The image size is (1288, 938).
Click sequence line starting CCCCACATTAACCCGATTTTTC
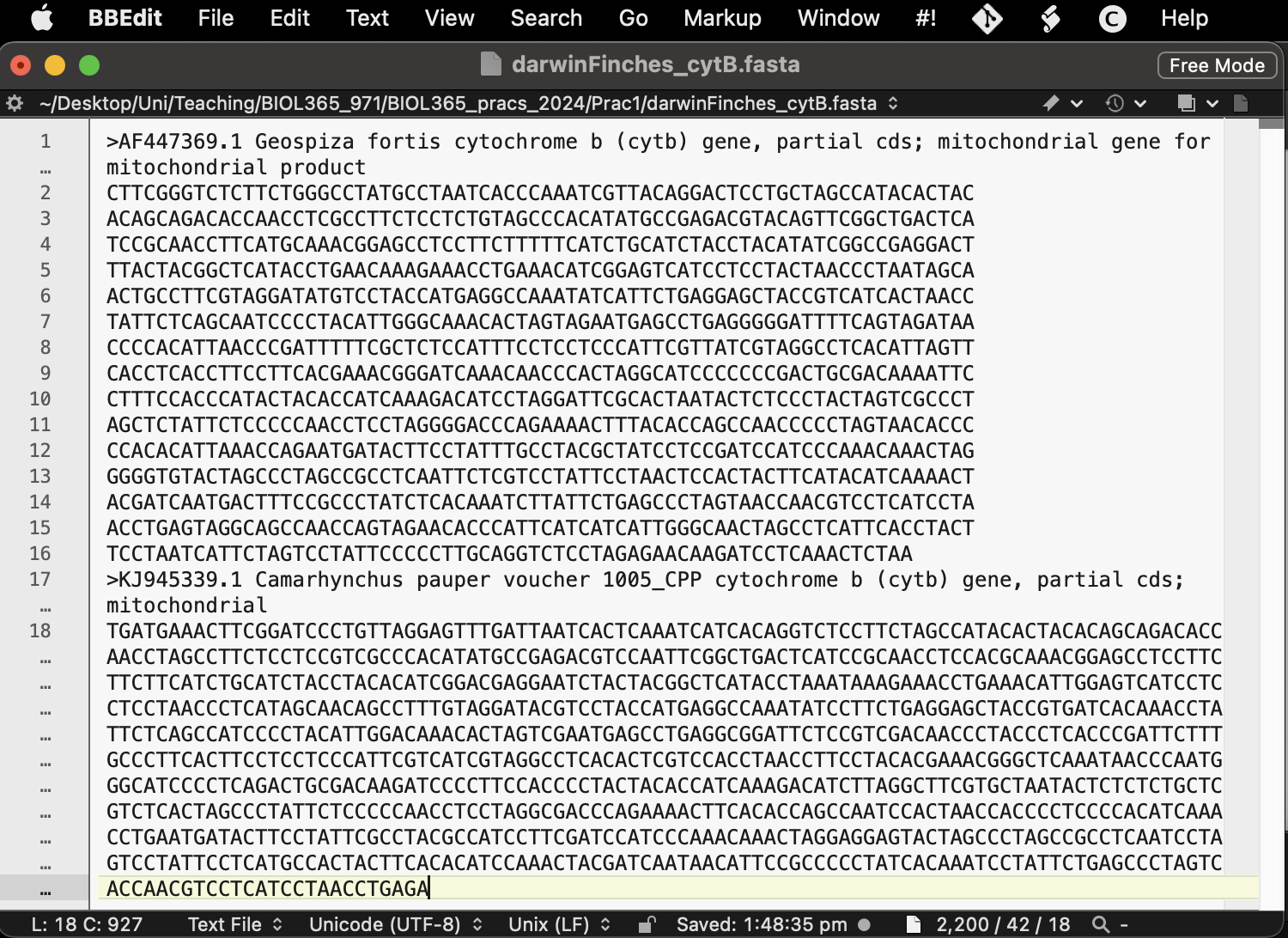(540, 347)
